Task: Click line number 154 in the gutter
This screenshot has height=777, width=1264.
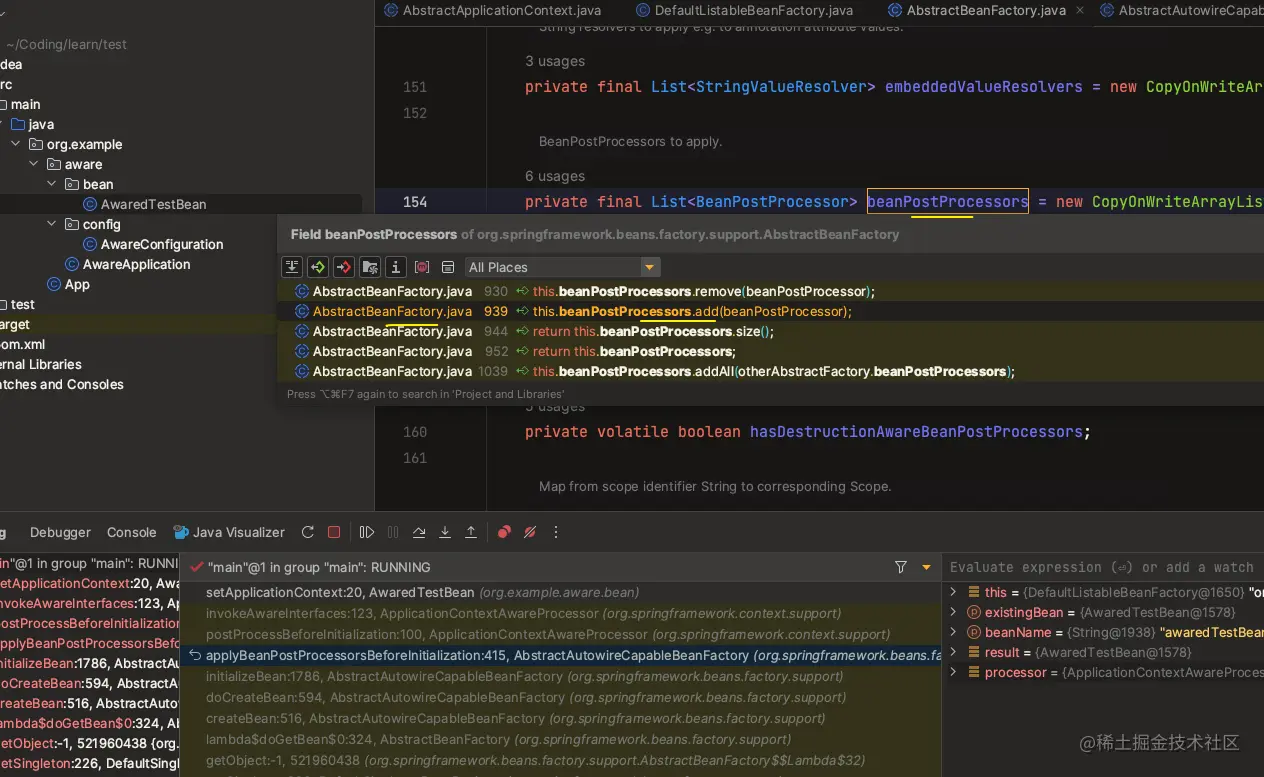Action: click(415, 201)
